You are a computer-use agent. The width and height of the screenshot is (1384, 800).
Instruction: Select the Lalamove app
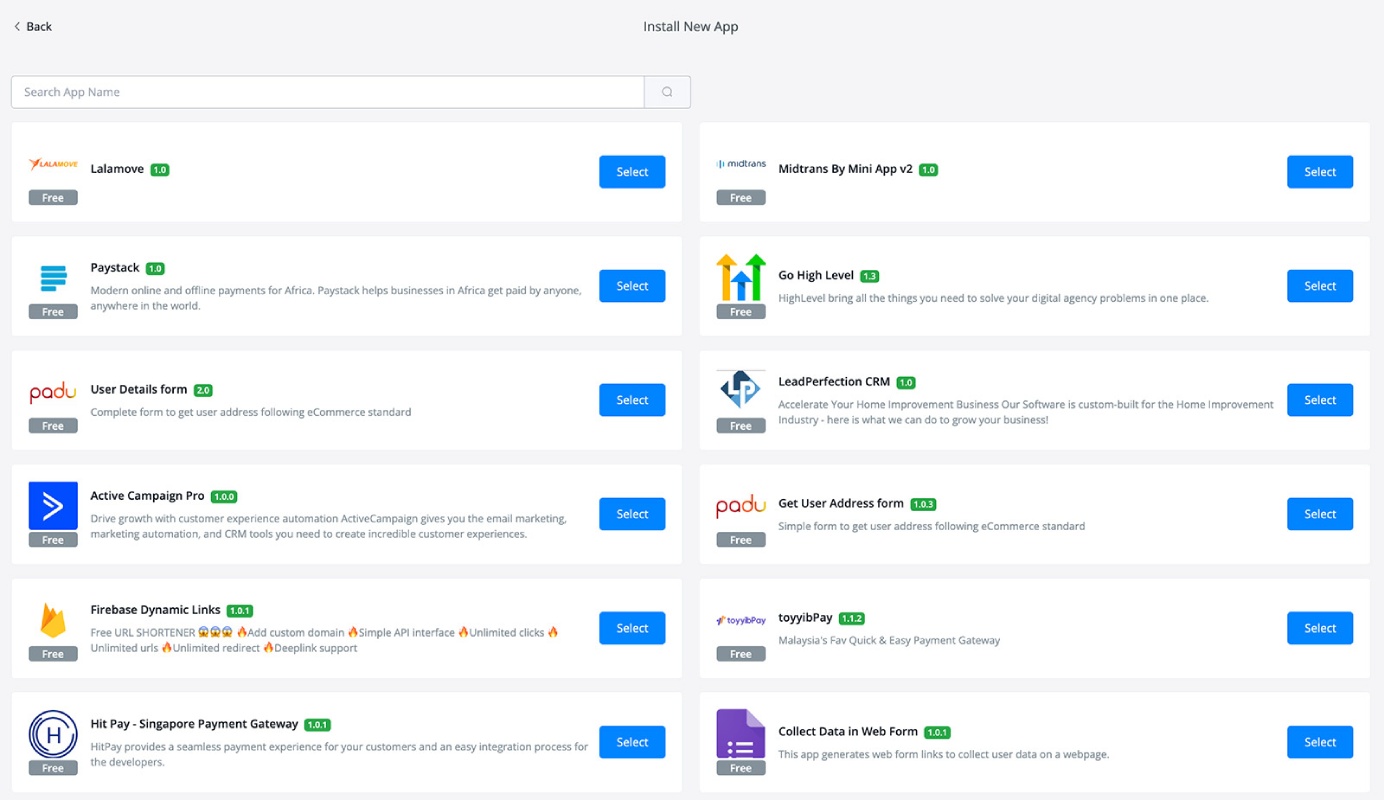point(632,172)
